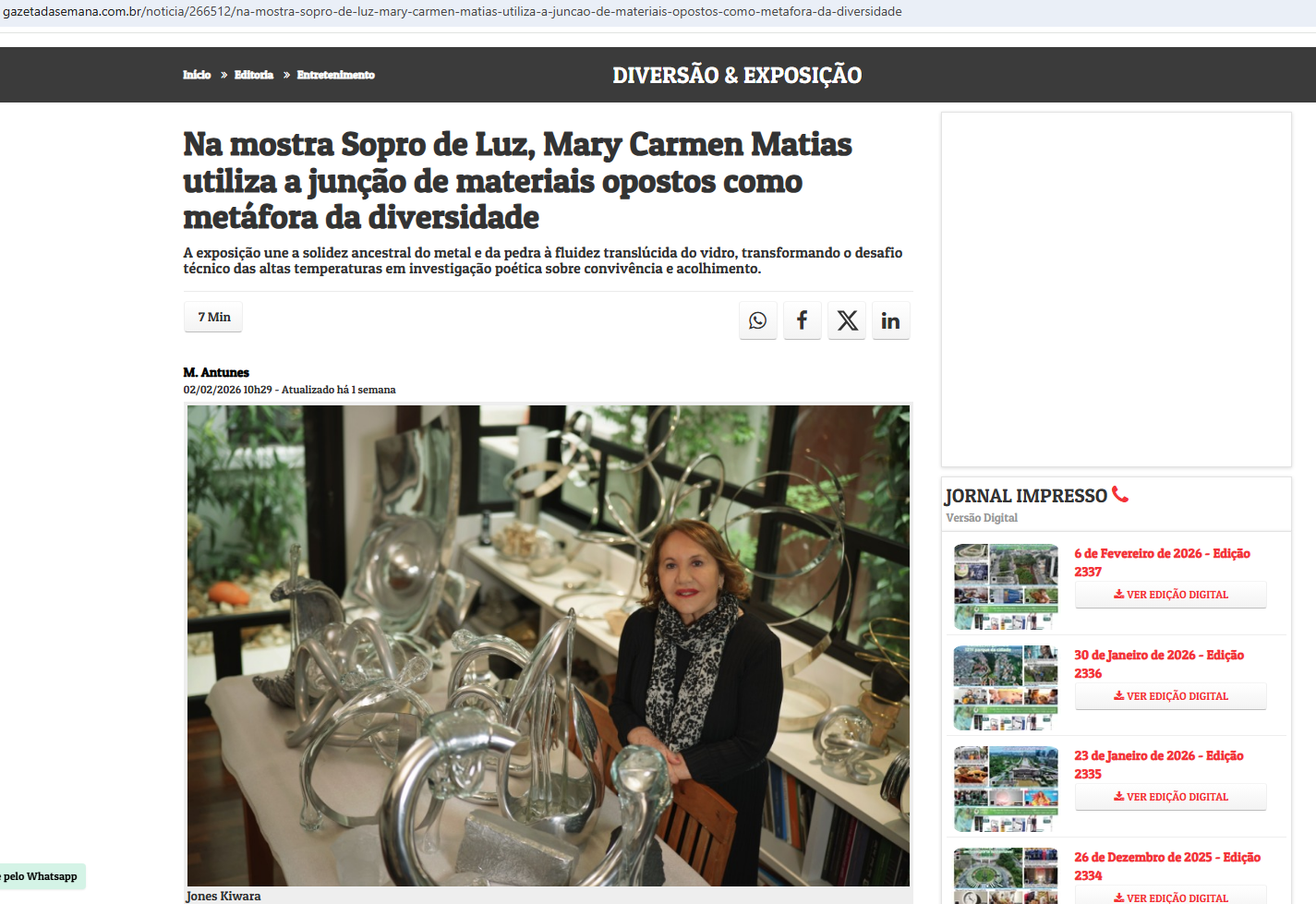Open 23 de Janeiro de 2026 edition link

point(1159,765)
